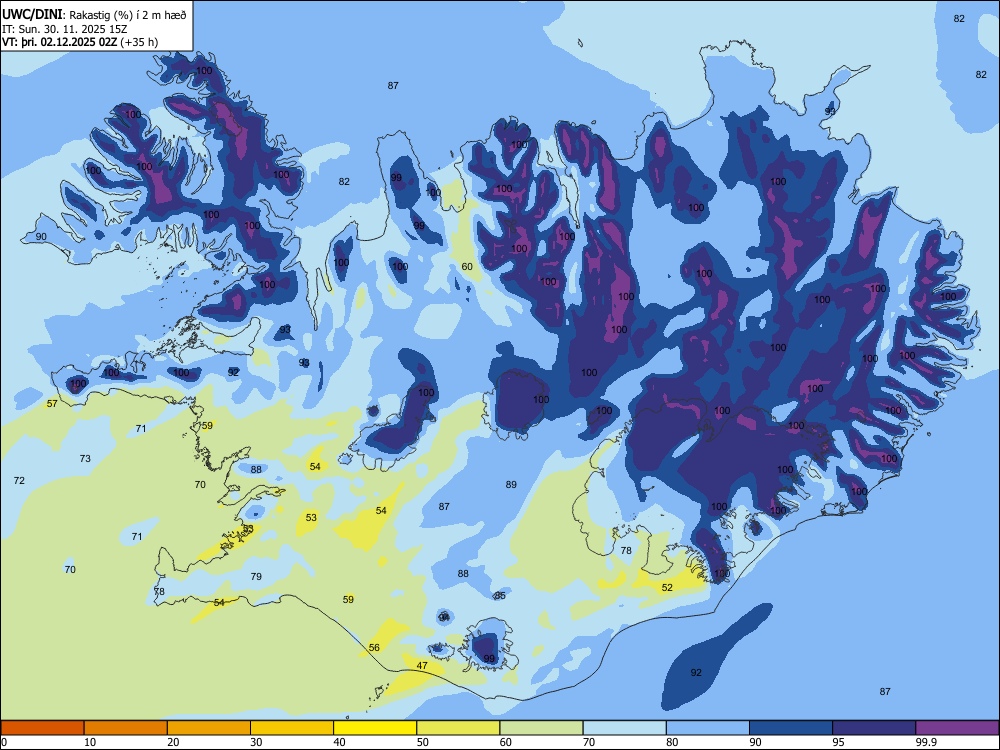Click the humidity value '89' in central Iceland

coord(511,485)
